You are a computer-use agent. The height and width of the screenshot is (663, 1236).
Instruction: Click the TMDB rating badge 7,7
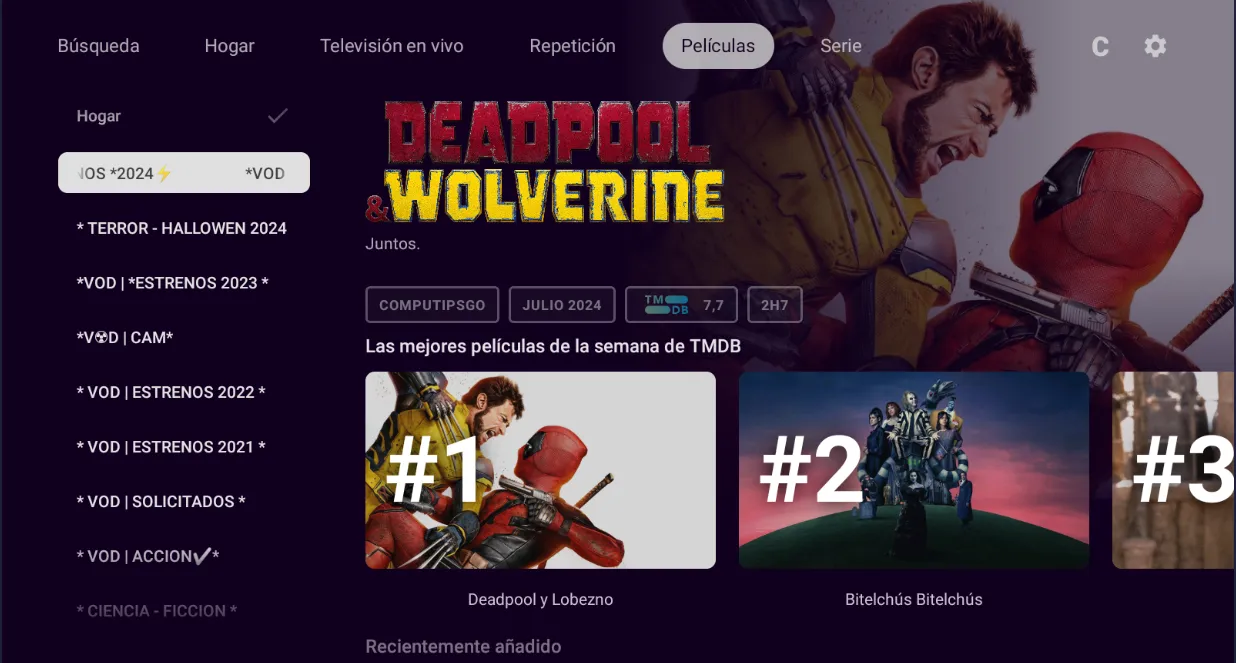click(681, 305)
